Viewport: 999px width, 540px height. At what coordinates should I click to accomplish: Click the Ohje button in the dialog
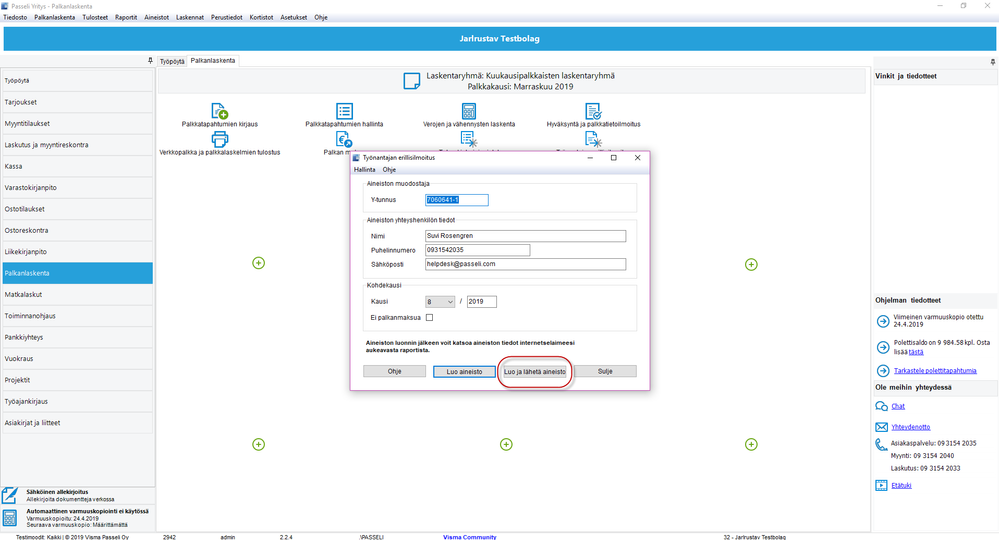tap(394, 371)
